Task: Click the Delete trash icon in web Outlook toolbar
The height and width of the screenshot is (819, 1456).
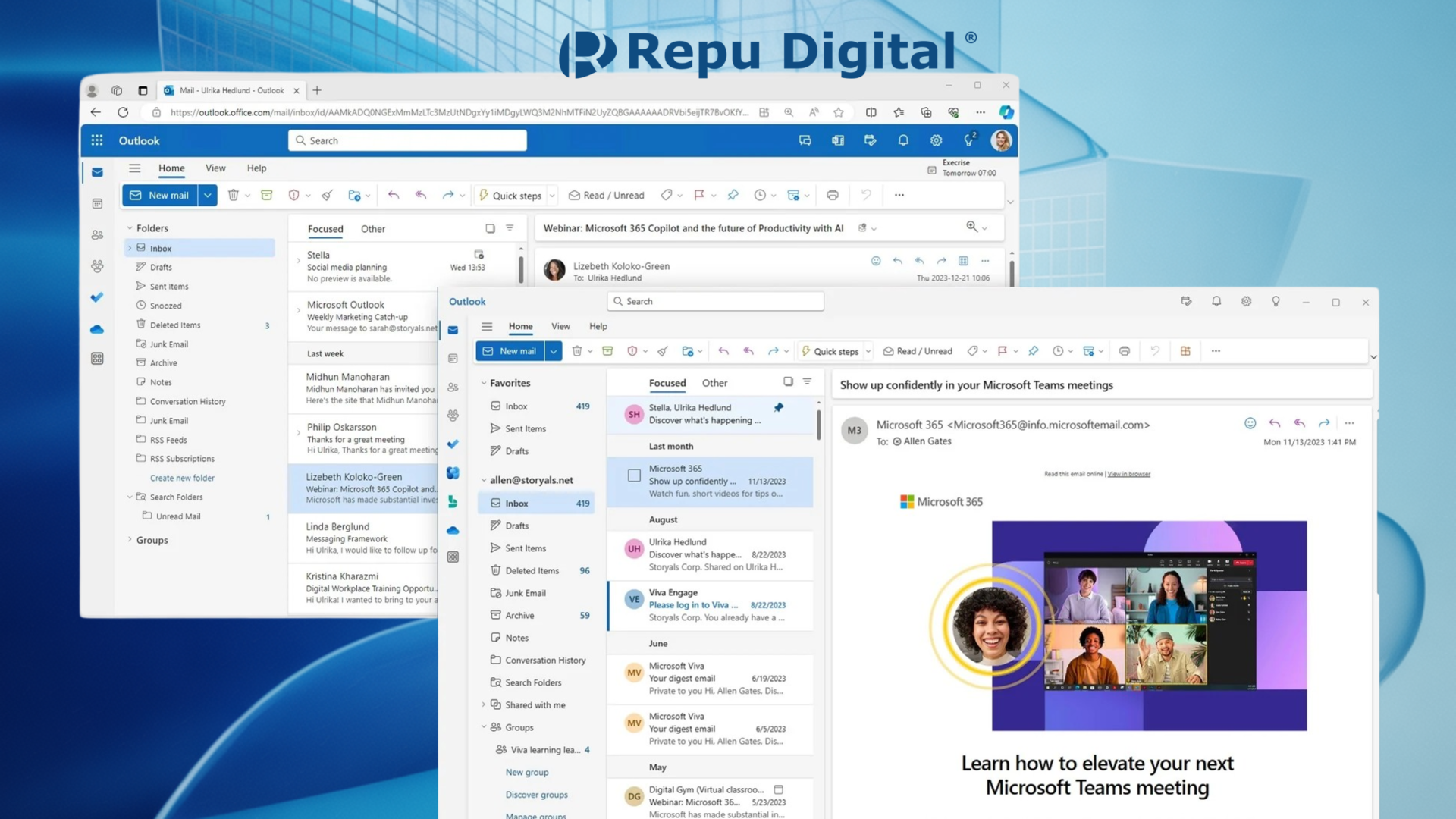Action: click(234, 195)
